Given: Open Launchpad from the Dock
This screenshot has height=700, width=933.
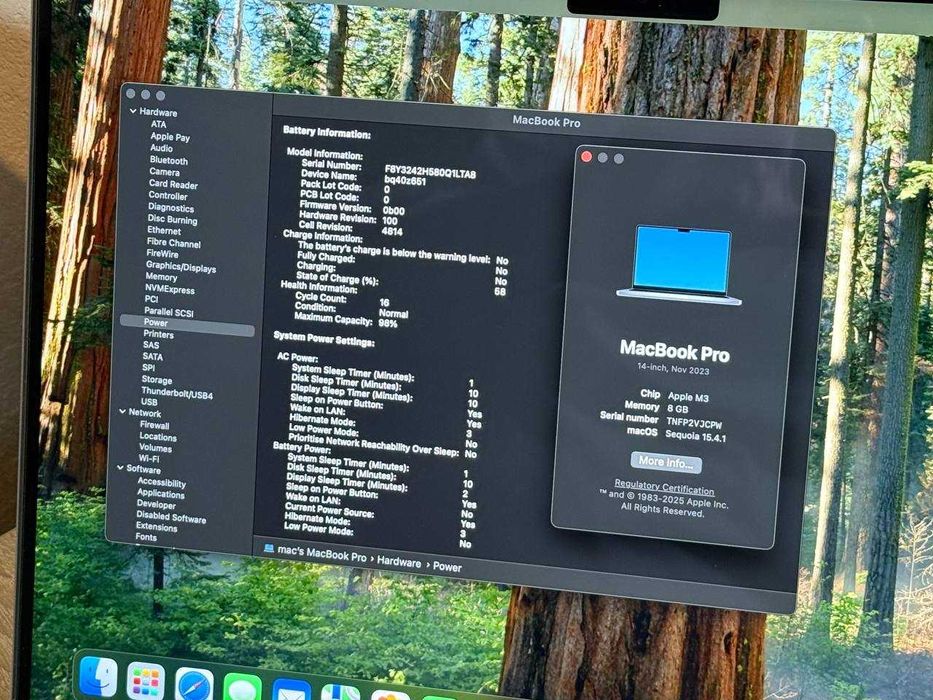Looking at the screenshot, I should (x=146, y=681).
